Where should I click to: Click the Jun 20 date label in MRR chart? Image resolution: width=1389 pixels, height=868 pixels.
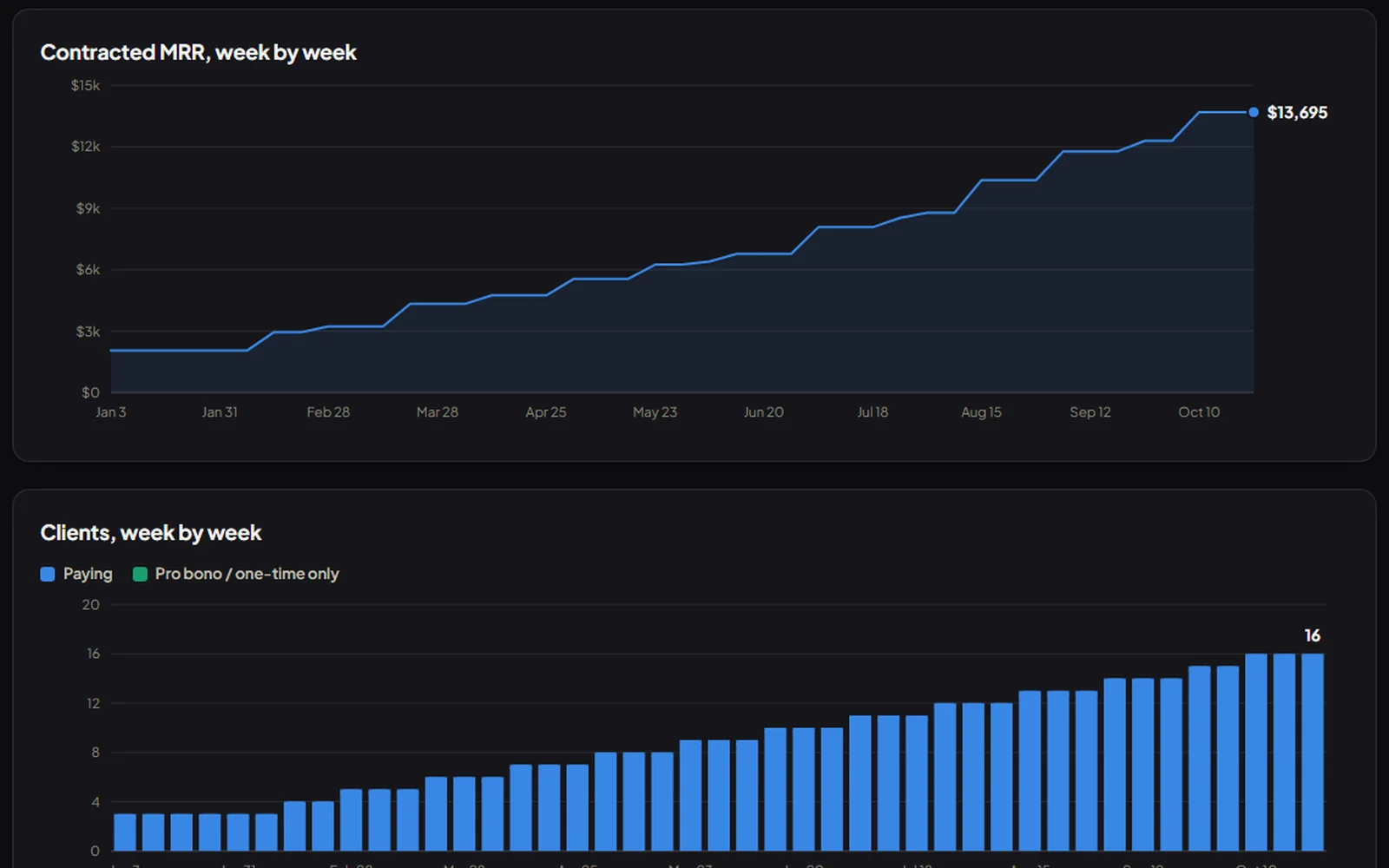click(764, 412)
